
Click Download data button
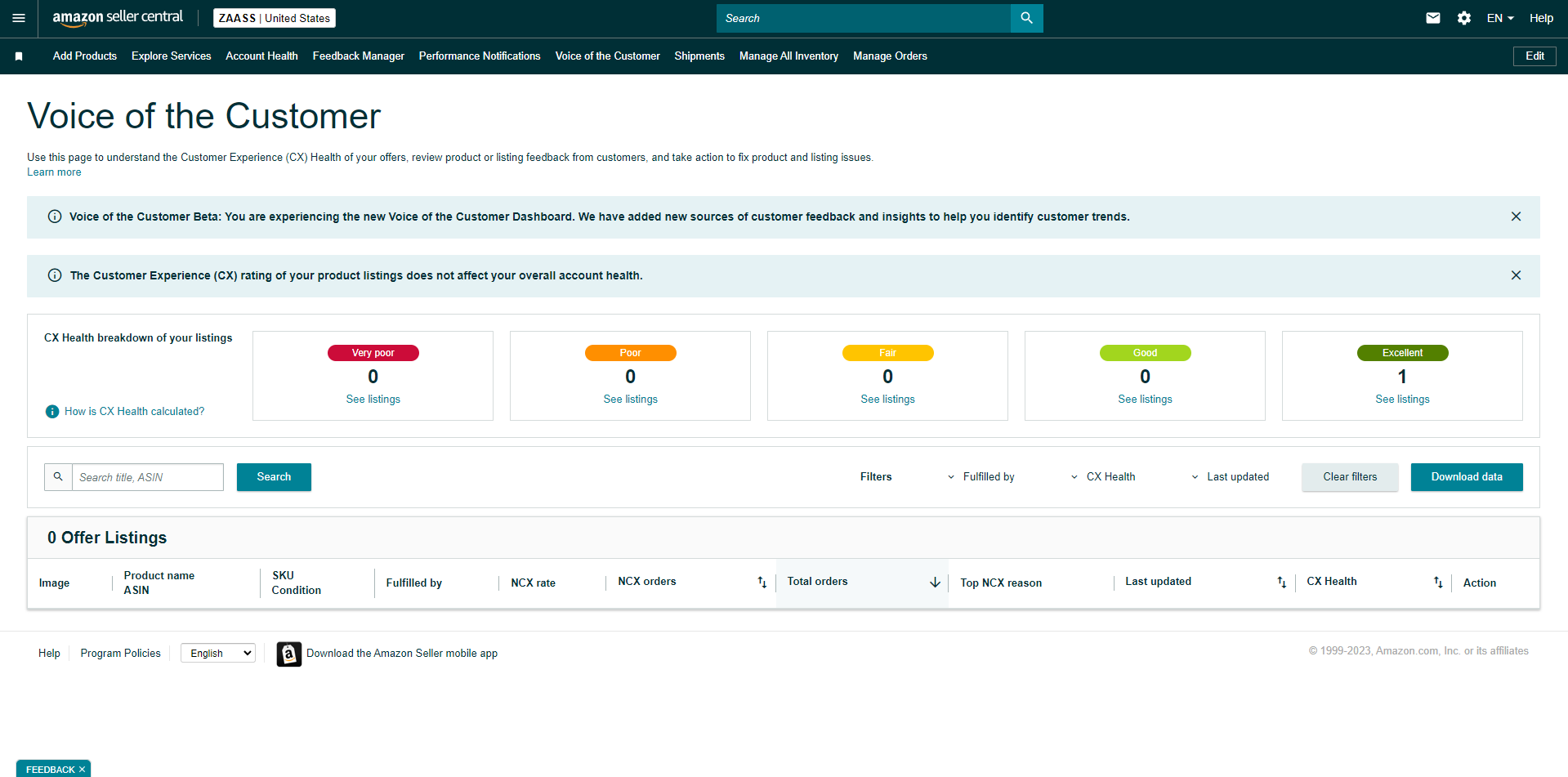(x=1467, y=477)
